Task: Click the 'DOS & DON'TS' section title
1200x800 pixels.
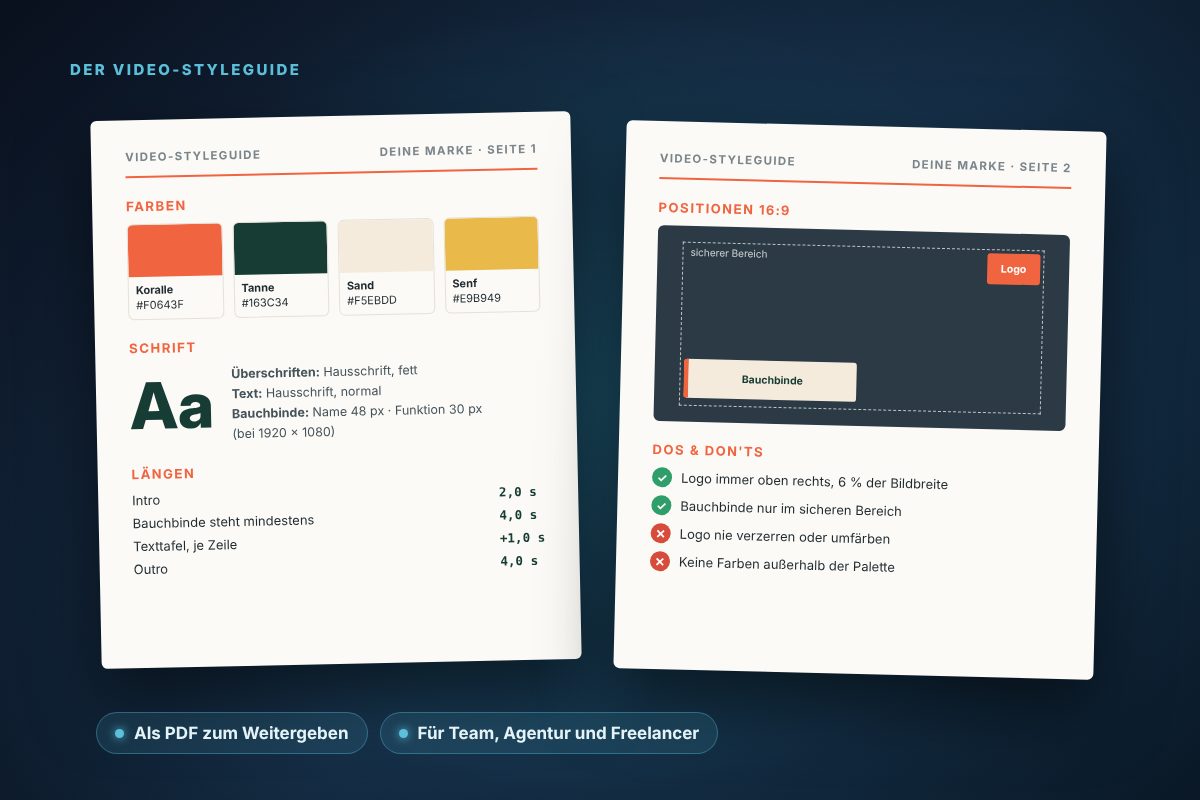Action: point(708,451)
